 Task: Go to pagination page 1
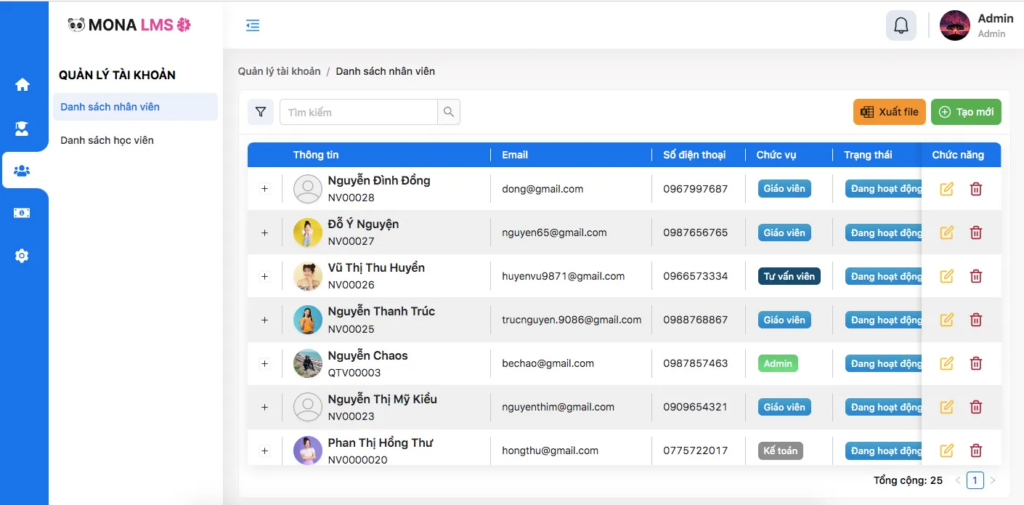[x=974, y=481]
